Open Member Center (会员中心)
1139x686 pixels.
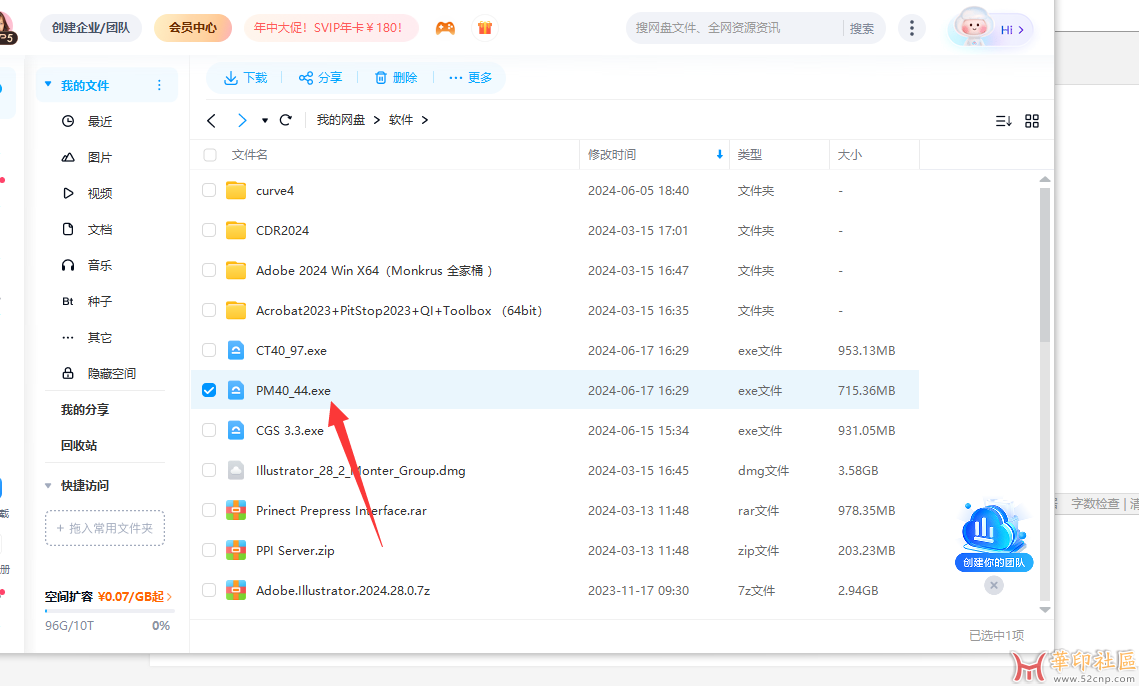coord(192,28)
